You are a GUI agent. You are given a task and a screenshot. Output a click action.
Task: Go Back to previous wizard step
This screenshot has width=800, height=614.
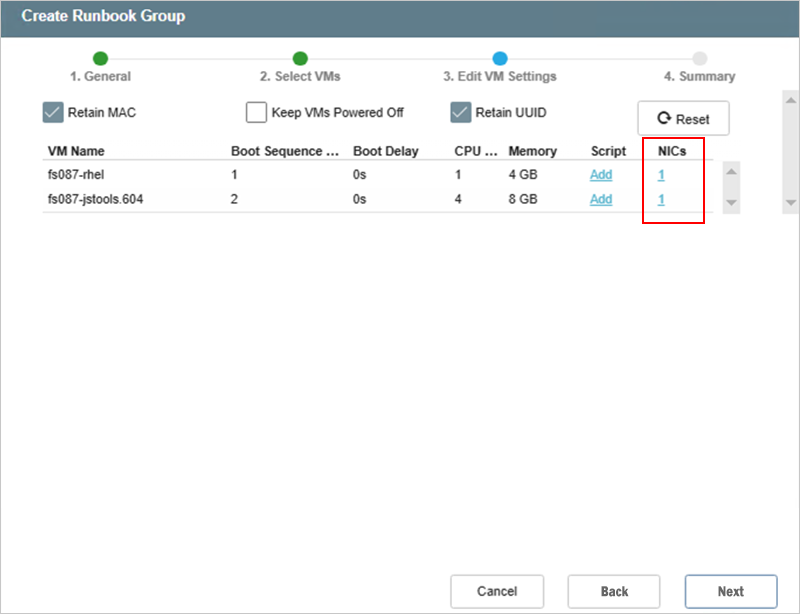click(x=614, y=591)
